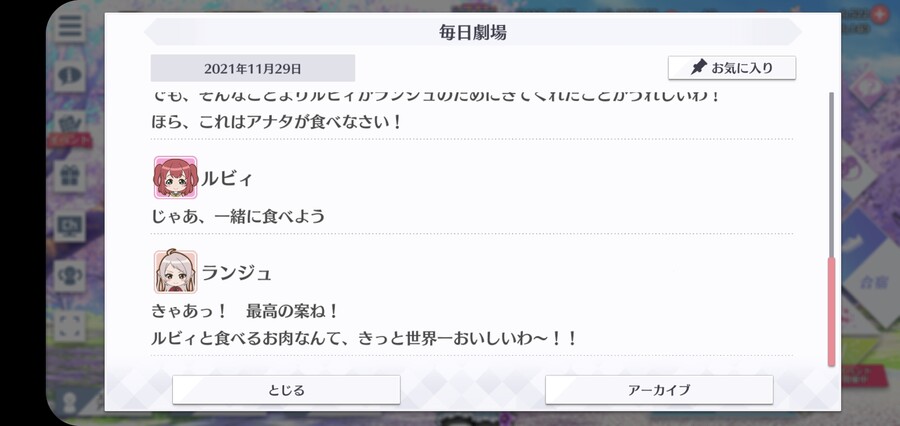The width and height of the screenshot is (900, 426).
Task: Click the 毎日劇場 title header
Action: pos(472,32)
